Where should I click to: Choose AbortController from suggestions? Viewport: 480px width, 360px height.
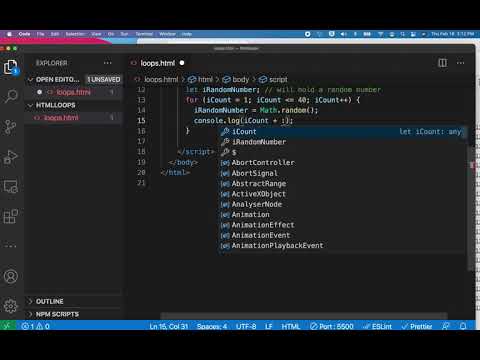tap(342, 163)
